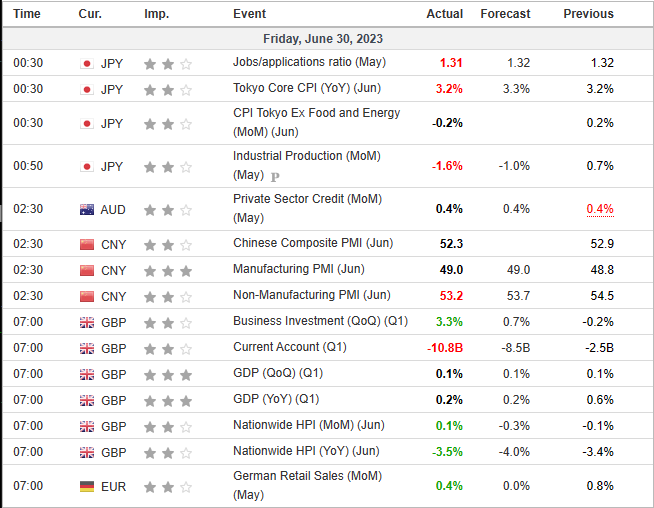Image resolution: width=654 pixels, height=508 pixels.
Task: Click German flag beside German Retail Sales
Action: (86, 486)
